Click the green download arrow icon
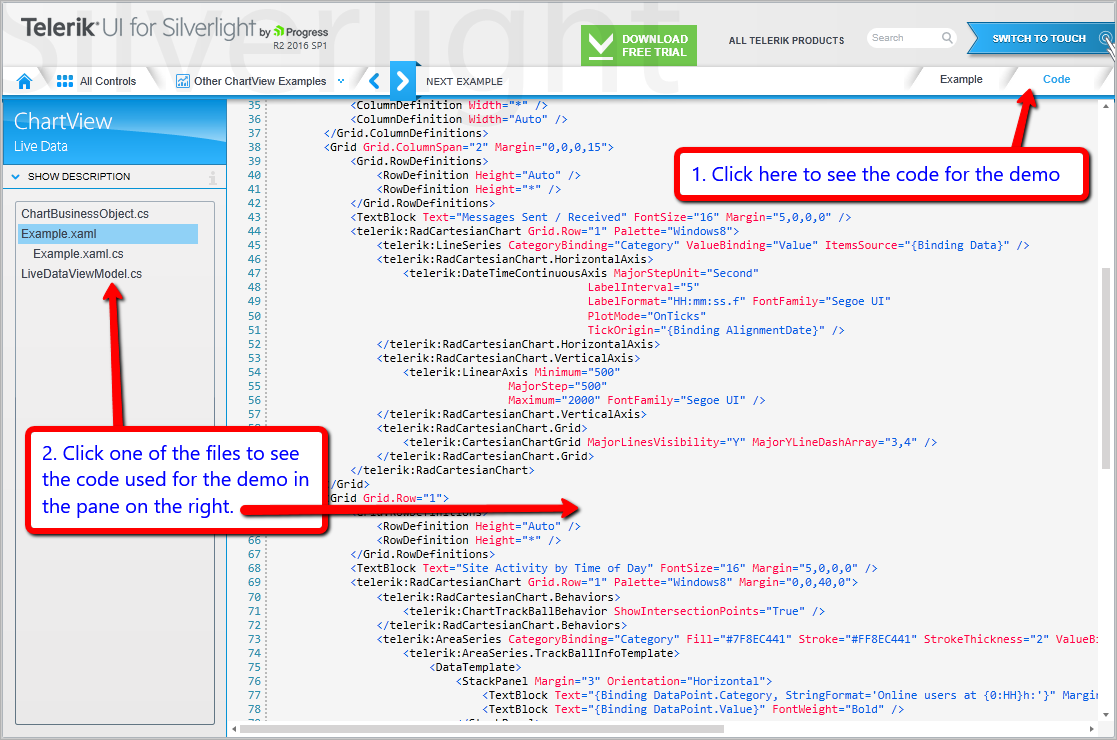The height and width of the screenshot is (740, 1117). coord(600,46)
